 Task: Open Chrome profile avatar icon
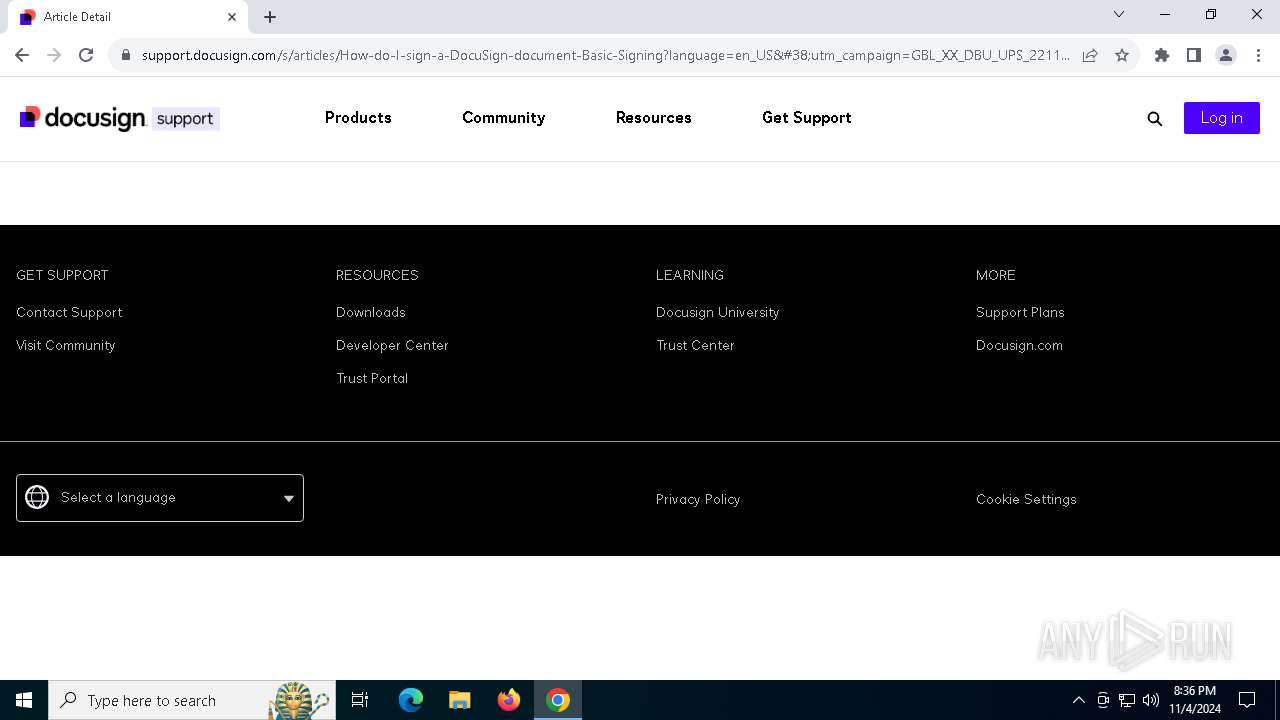click(x=1226, y=55)
